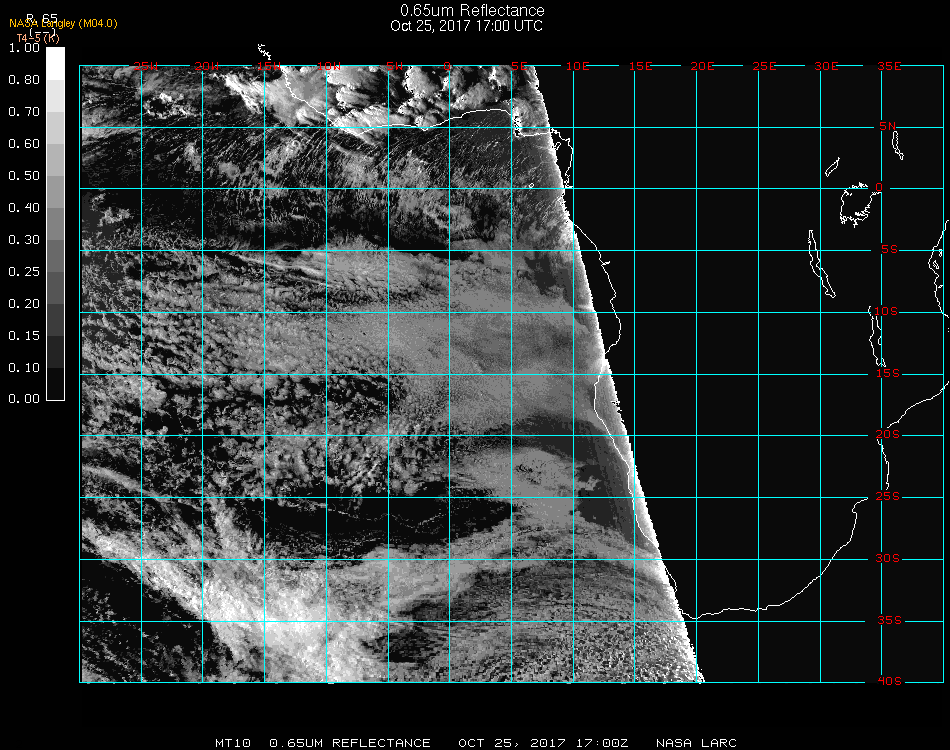The width and height of the screenshot is (950, 750).
Task: Click the 0.50 colorbar value
Action: coord(24,176)
